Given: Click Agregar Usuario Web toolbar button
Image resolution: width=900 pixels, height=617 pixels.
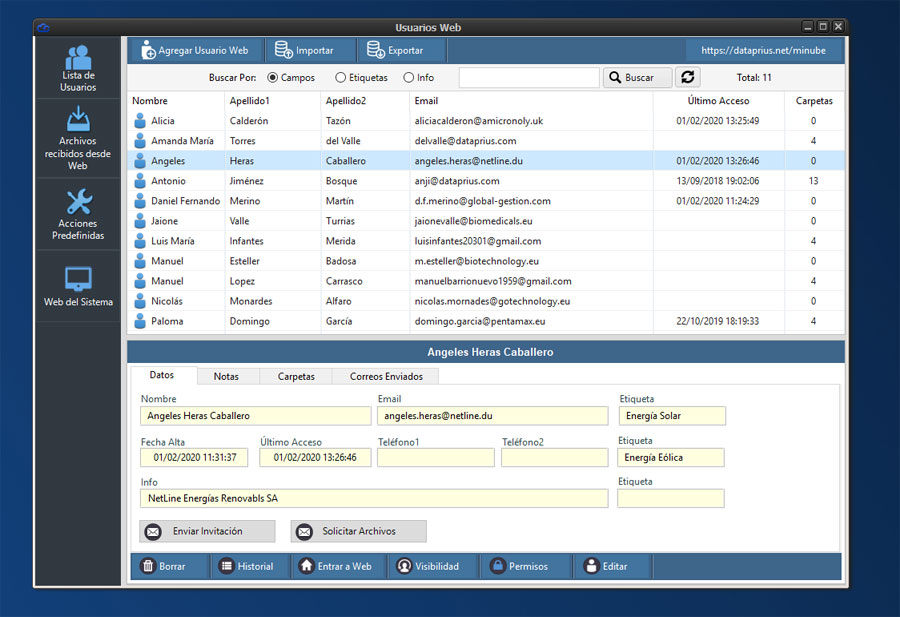Looking at the screenshot, I should [195, 51].
